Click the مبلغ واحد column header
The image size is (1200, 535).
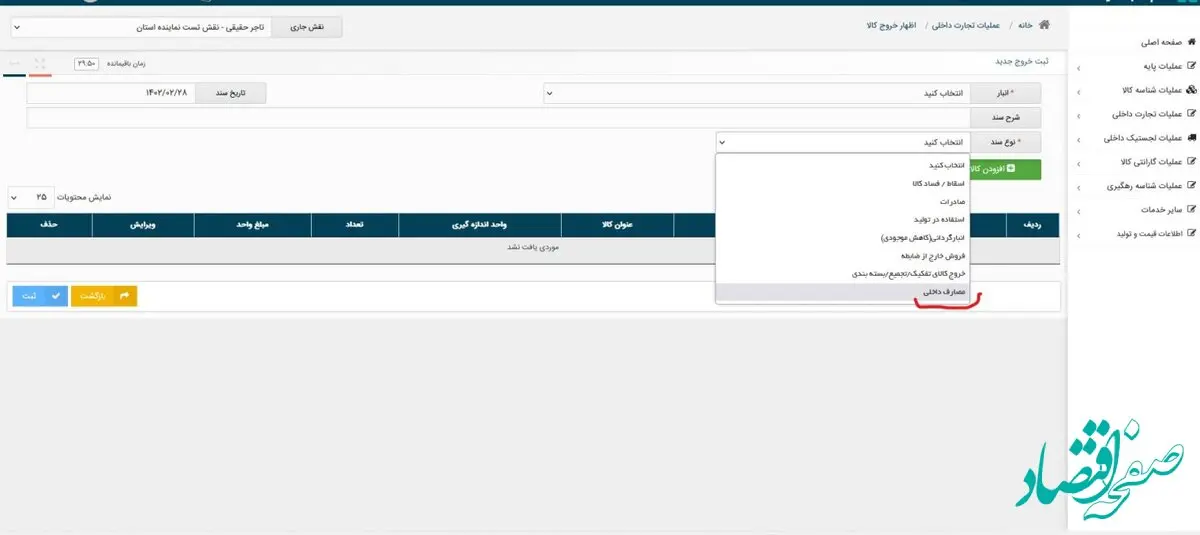252,225
